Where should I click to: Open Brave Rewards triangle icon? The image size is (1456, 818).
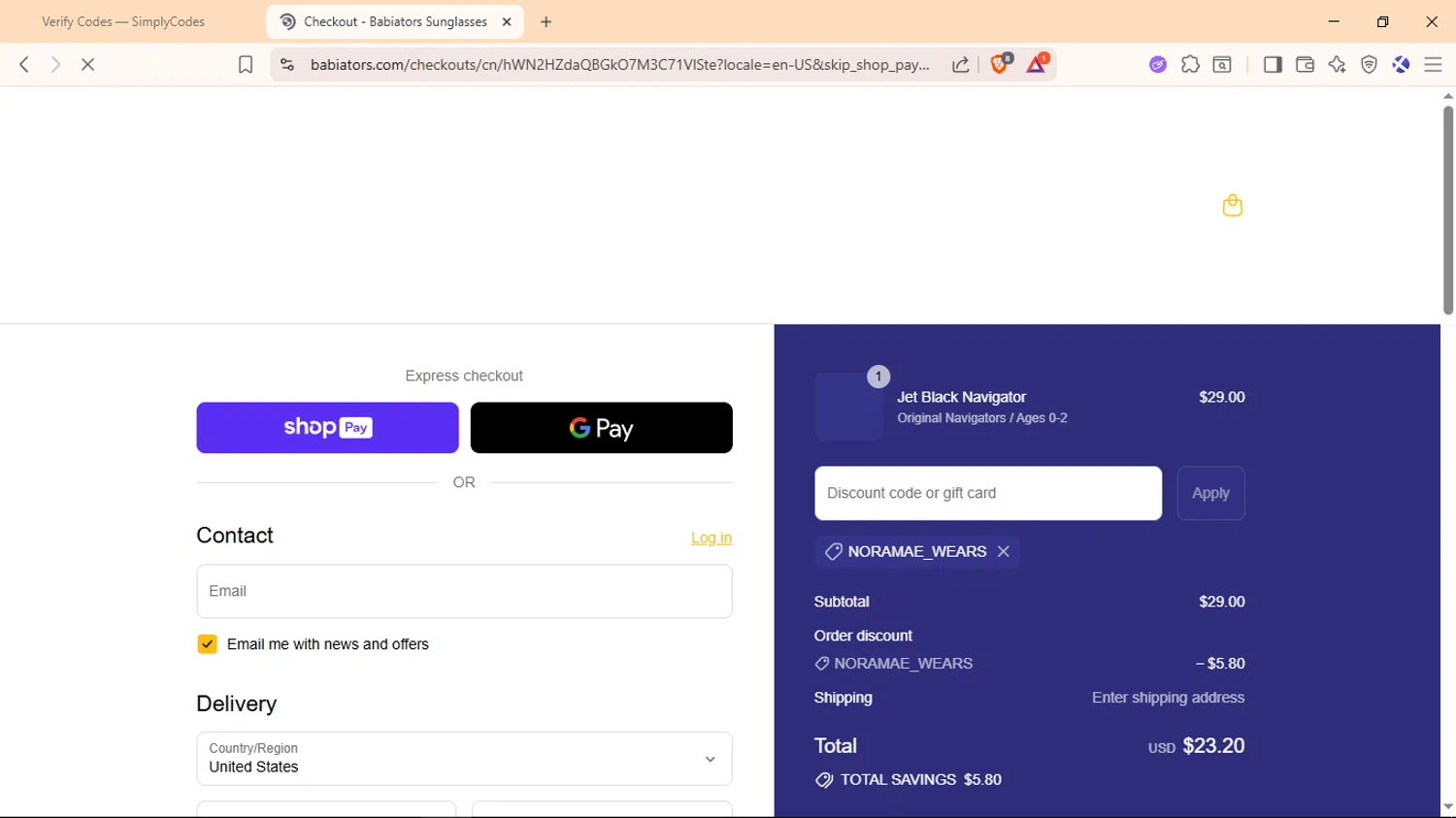pos(1037,64)
